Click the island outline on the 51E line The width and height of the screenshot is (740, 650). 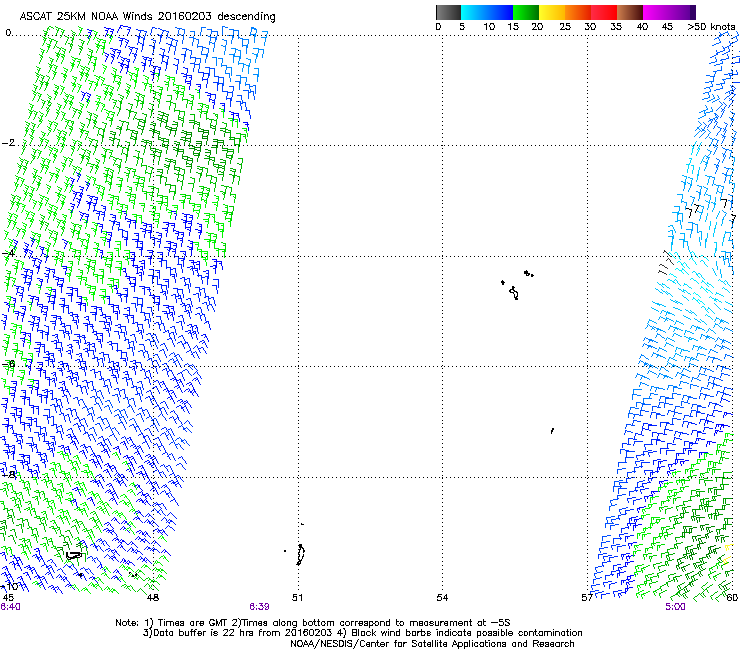301,555
